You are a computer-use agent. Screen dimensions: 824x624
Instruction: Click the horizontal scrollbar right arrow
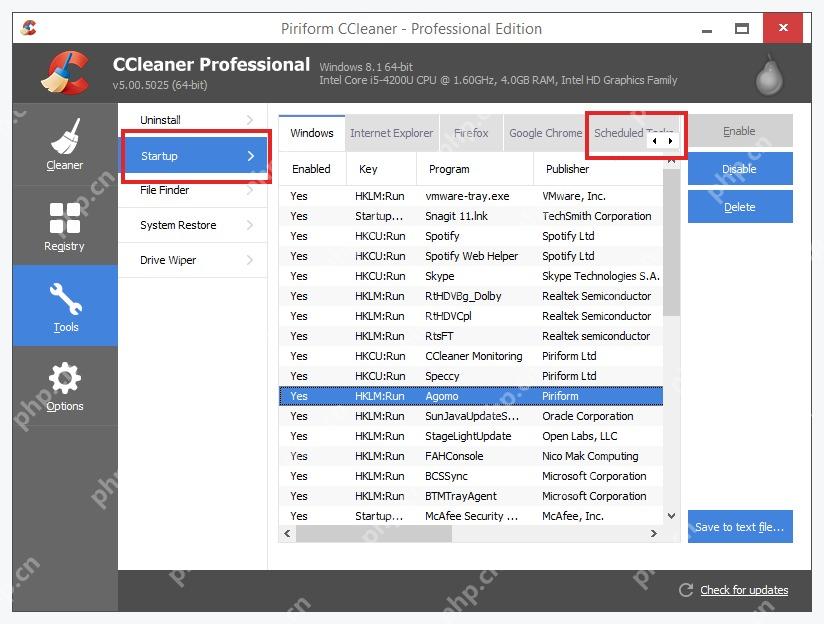654,533
